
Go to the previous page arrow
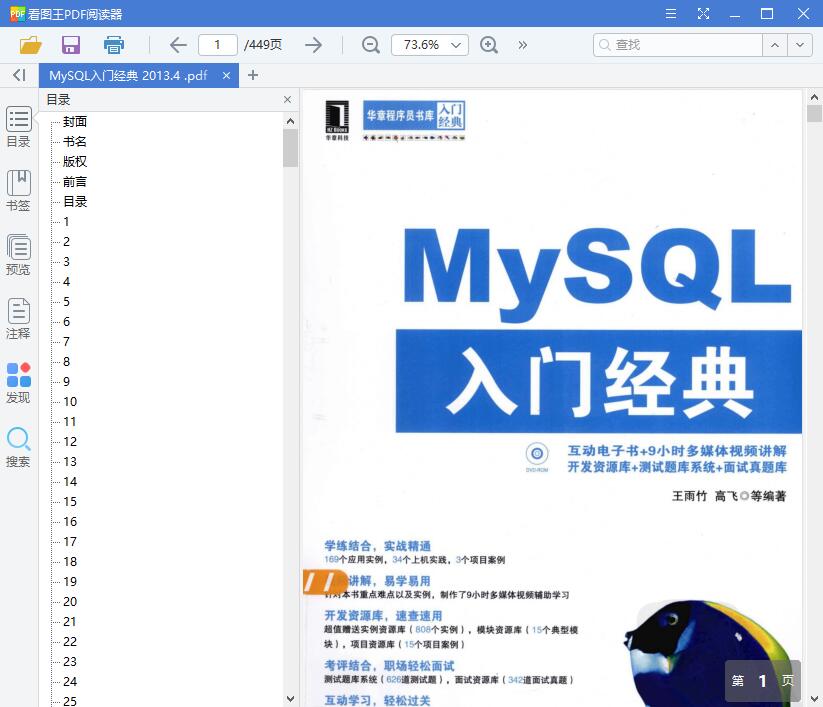tap(178, 45)
